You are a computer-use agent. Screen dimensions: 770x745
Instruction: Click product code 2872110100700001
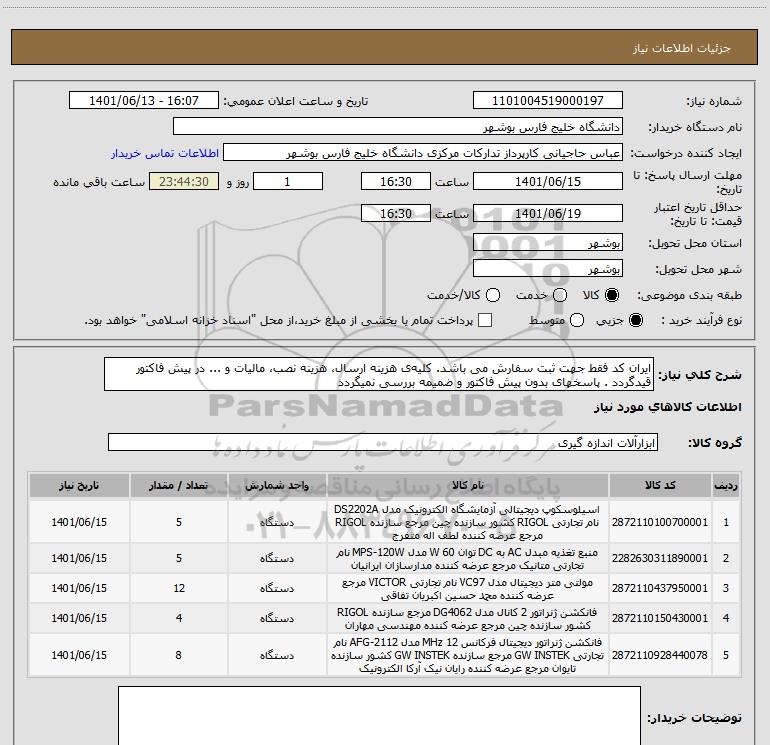click(x=660, y=523)
